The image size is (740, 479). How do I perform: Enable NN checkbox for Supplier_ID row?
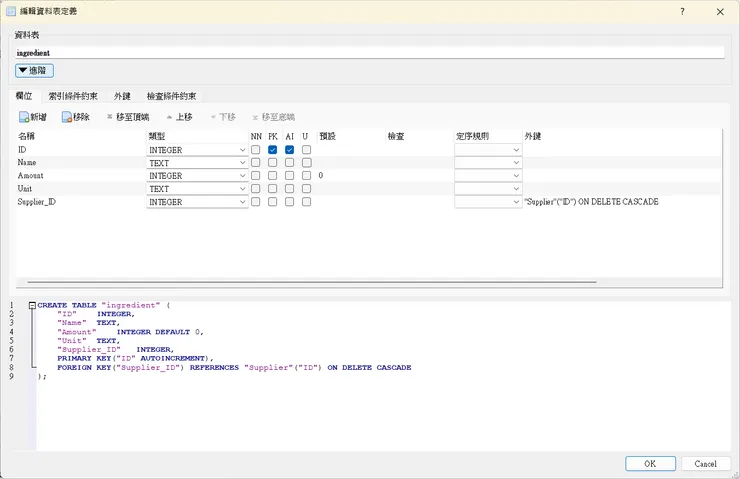tap(255, 202)
